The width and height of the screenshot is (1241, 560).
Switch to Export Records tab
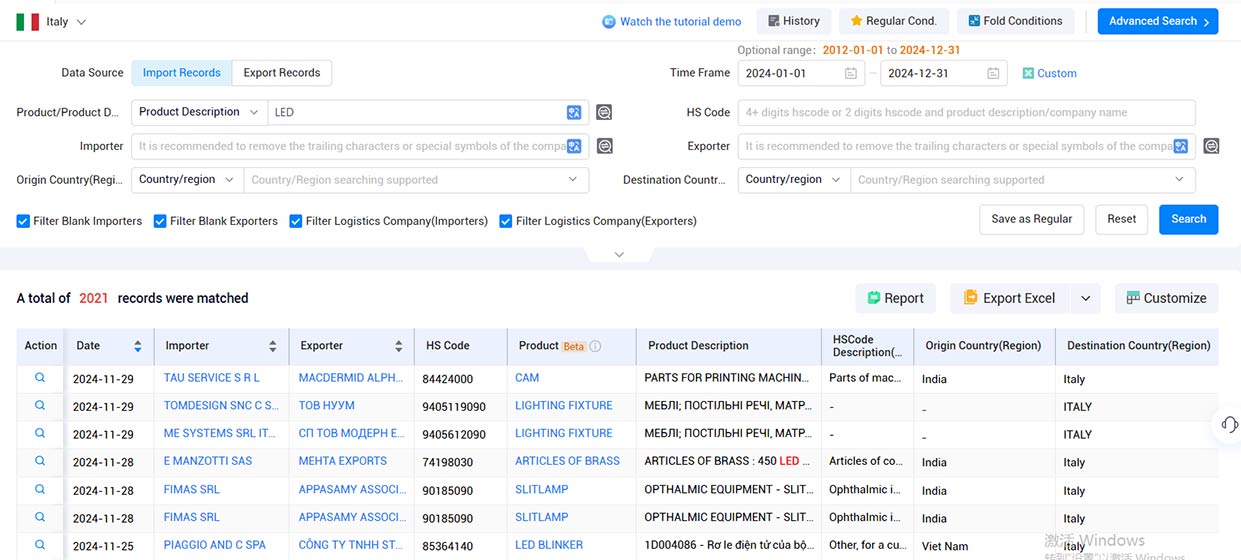(282, 73)
